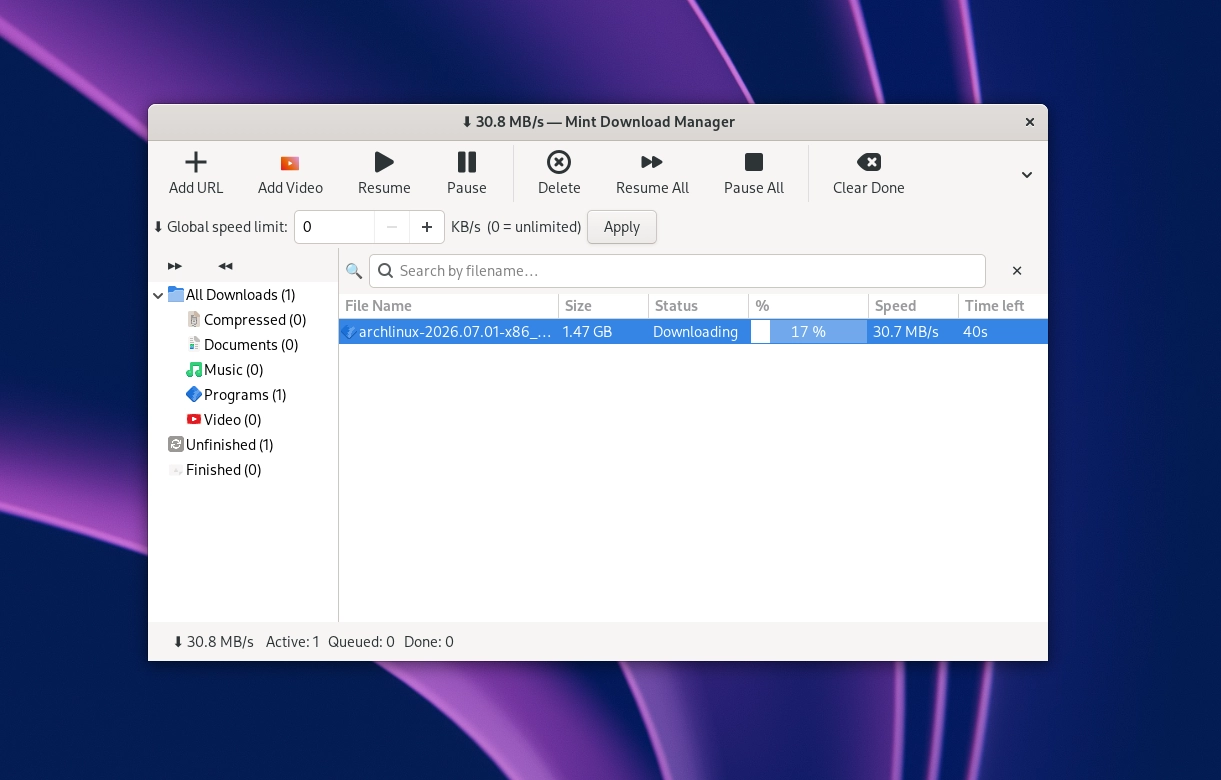Click Resume All in the toolbar
The image size is (1221, 780).
tap(652, 173)
